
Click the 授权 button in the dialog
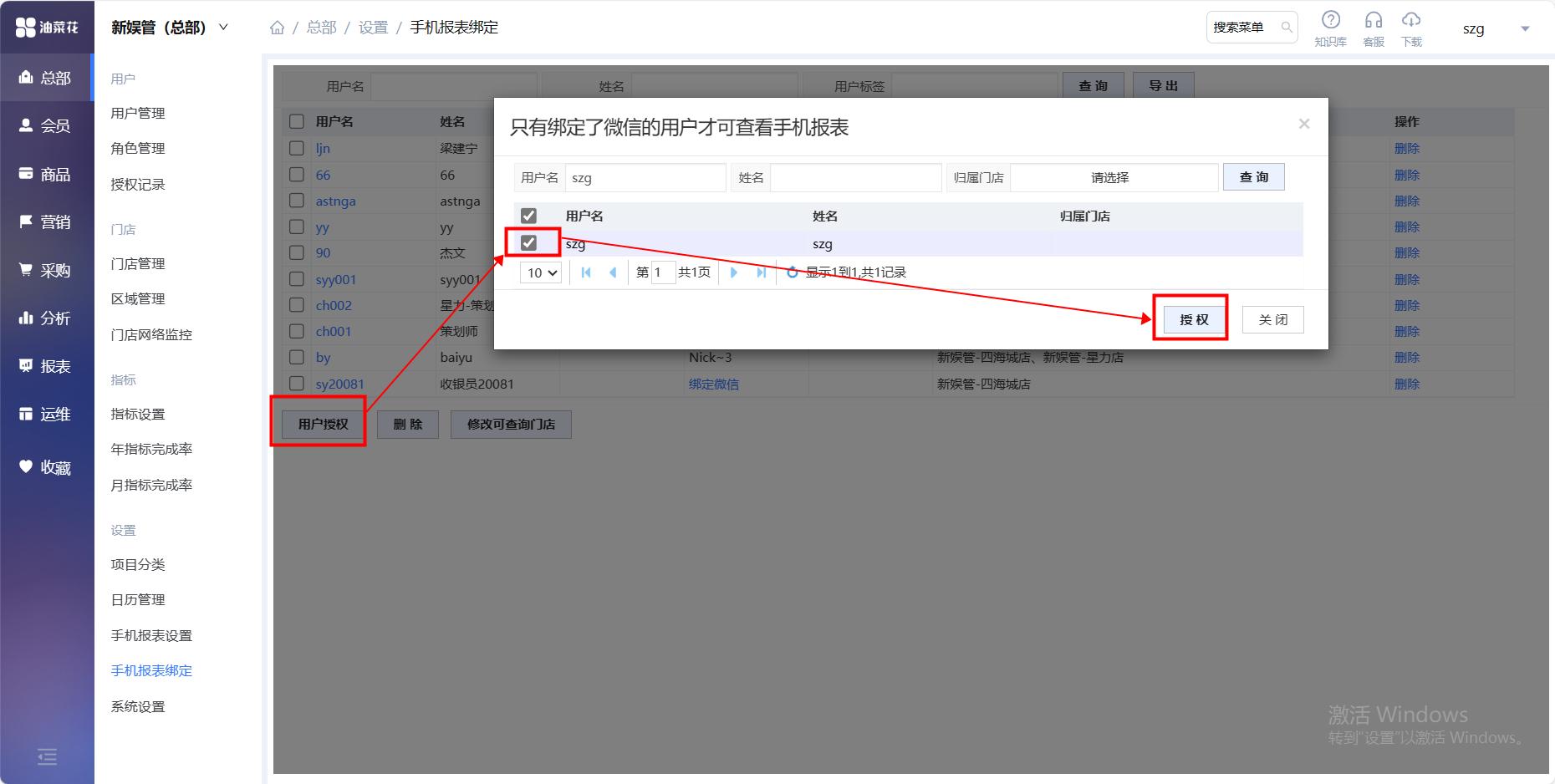pyautogui.click(x=1194, y=319)
